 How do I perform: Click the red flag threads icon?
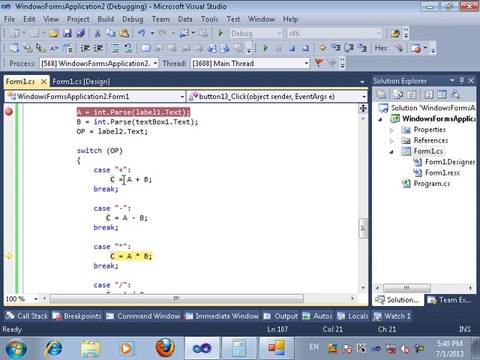[x=319, y=63]
